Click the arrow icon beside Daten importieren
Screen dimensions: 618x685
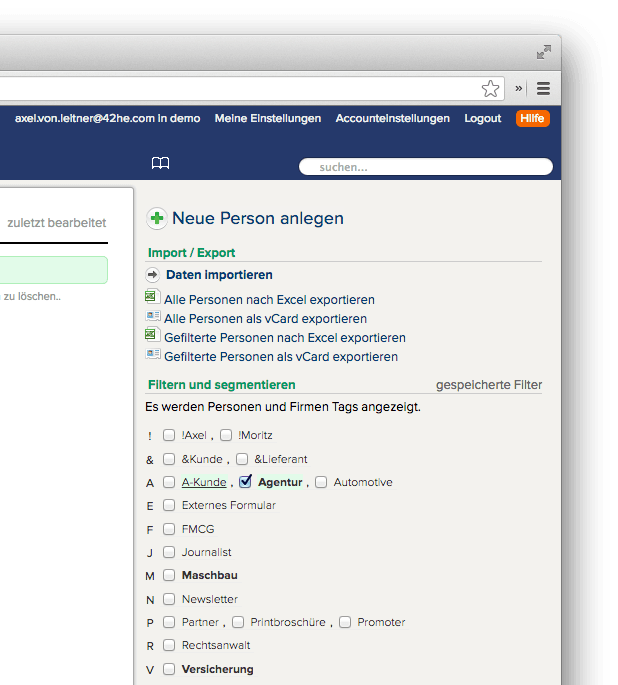click(x=153, y=274)
